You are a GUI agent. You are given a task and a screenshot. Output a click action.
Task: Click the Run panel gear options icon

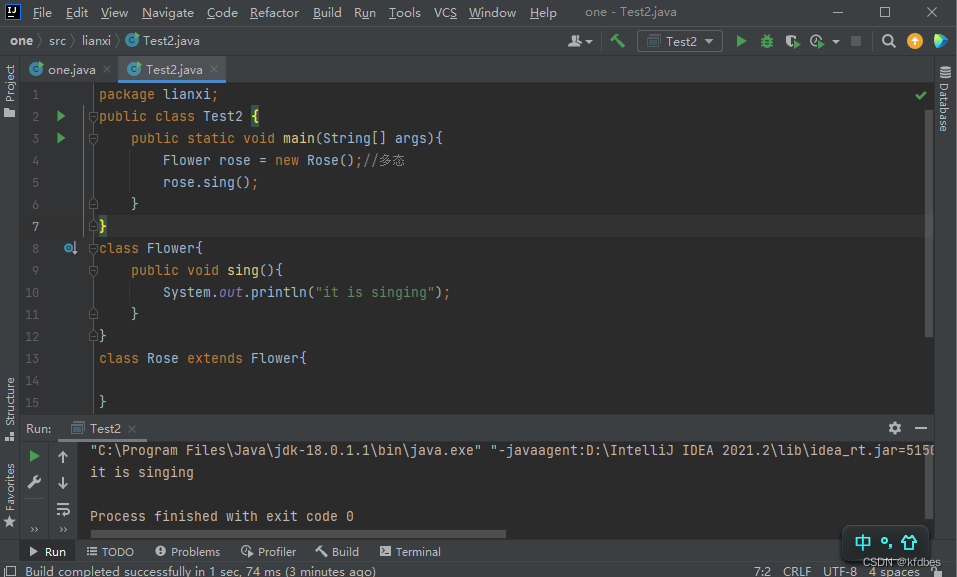pyautogui.click(x=895, y=428)
